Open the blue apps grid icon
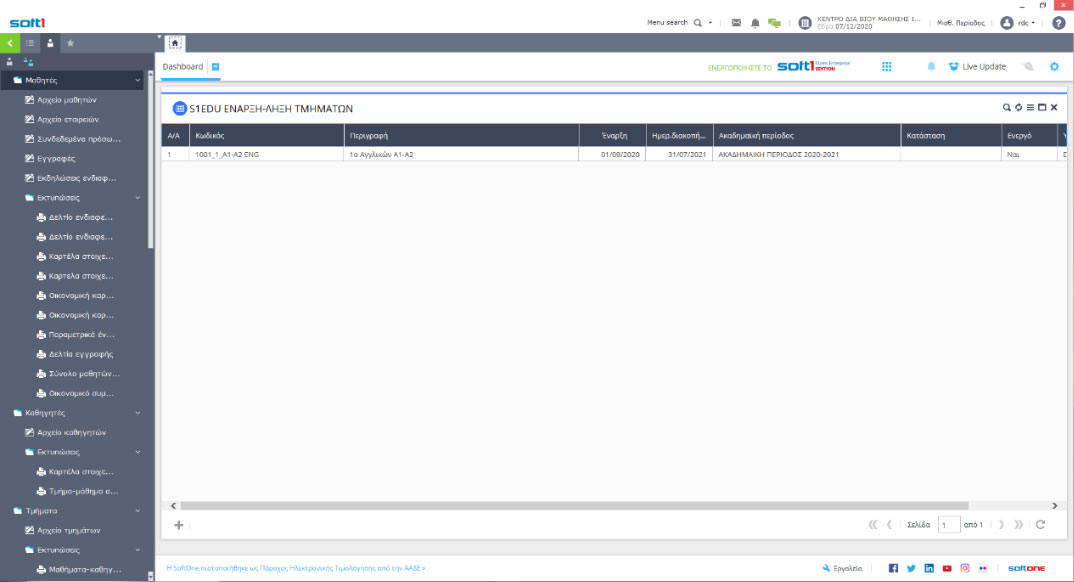Image resolution: width=1074 pixels, height=582 pixels. point(886,66)
